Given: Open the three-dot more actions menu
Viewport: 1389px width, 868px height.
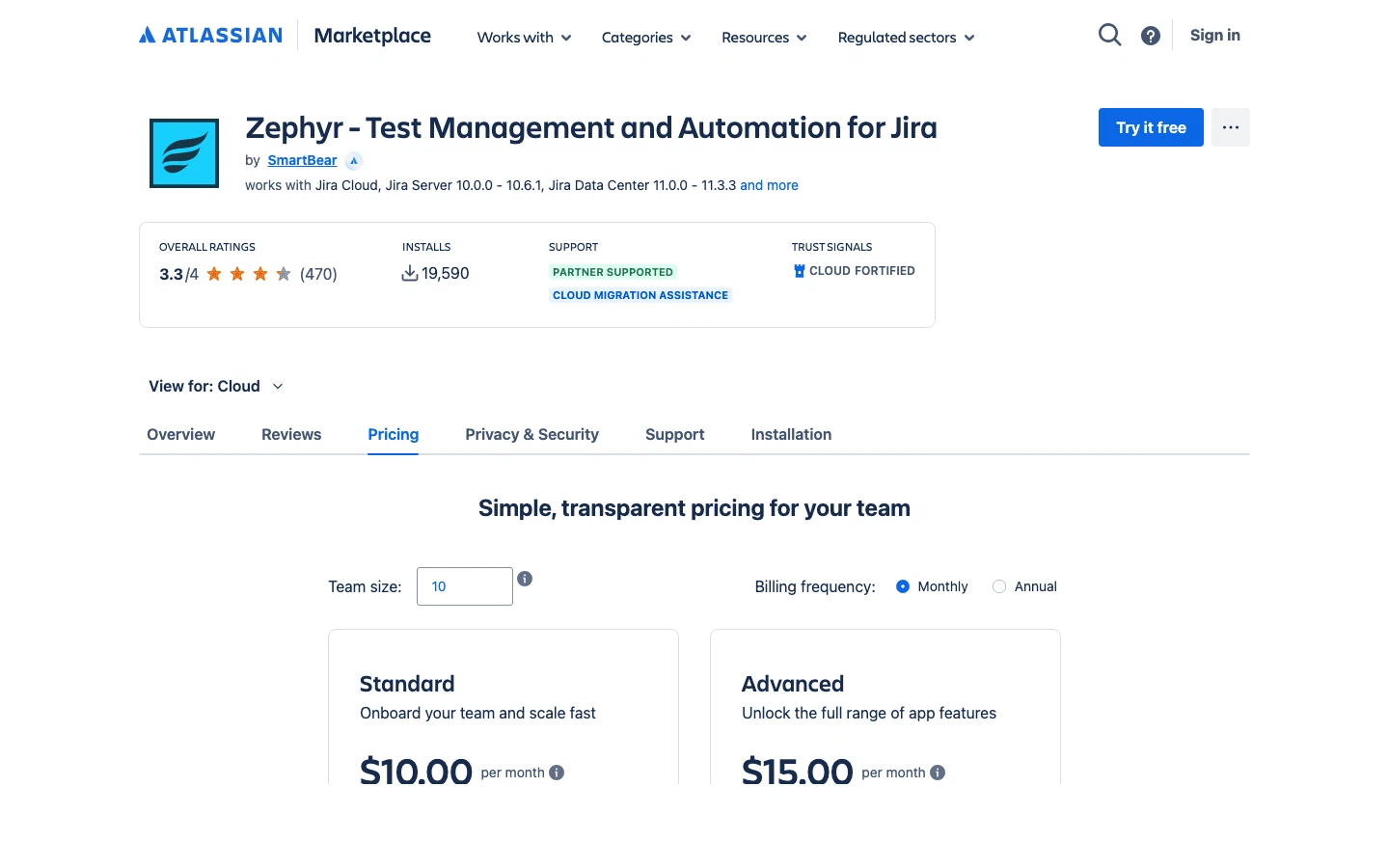Looking at the screenshot, I should click(1230, 127).
